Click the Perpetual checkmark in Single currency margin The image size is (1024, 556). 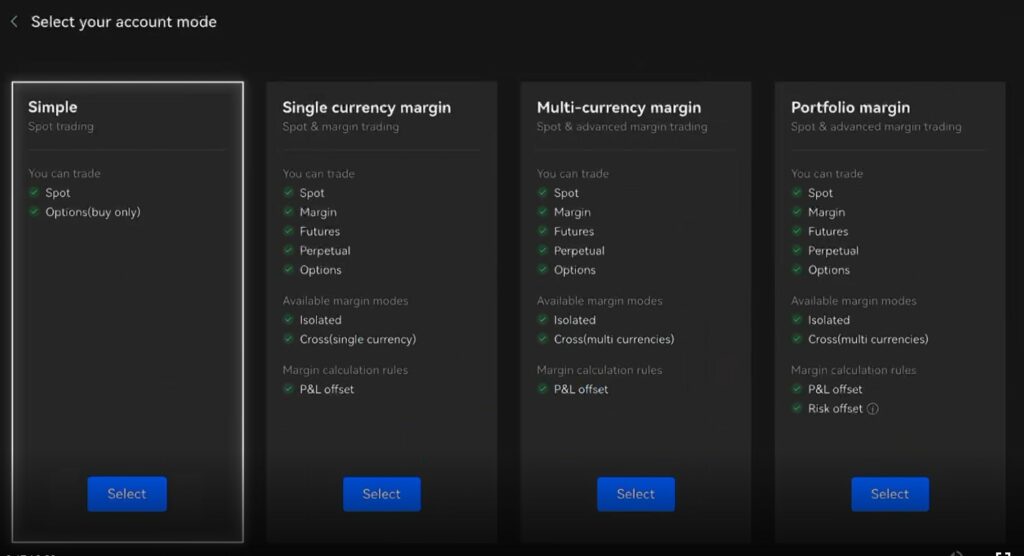pos(288,251)
